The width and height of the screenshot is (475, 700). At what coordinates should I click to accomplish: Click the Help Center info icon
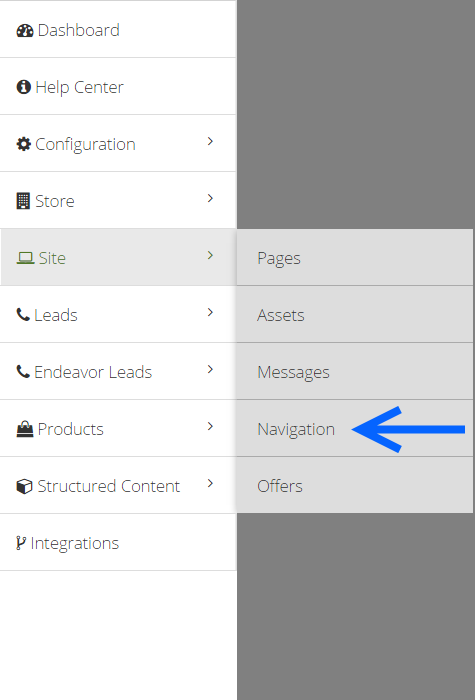pos(23,87)
